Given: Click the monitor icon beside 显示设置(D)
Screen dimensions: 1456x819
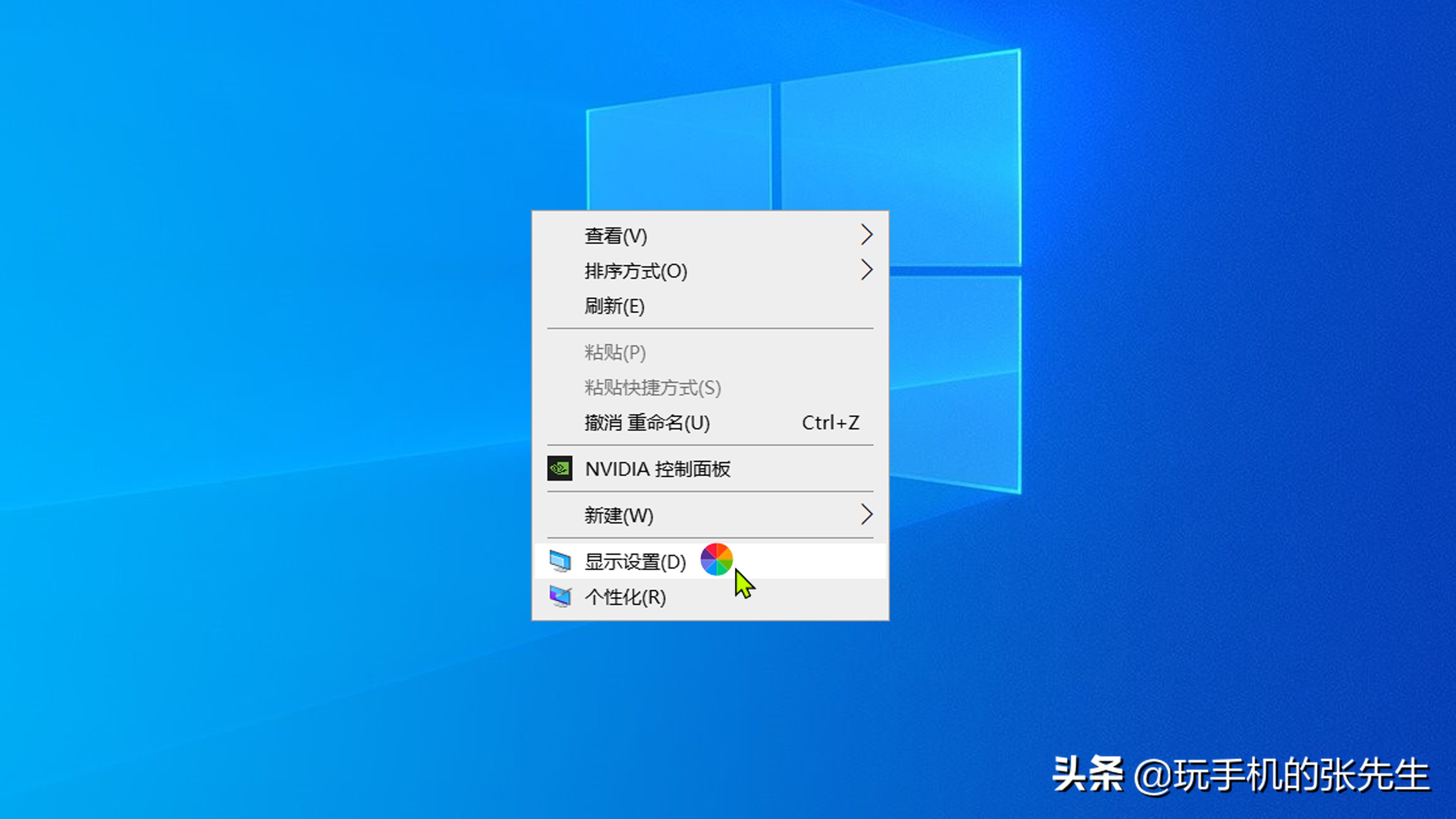Looking at the screenshot, I should point(560,561).
